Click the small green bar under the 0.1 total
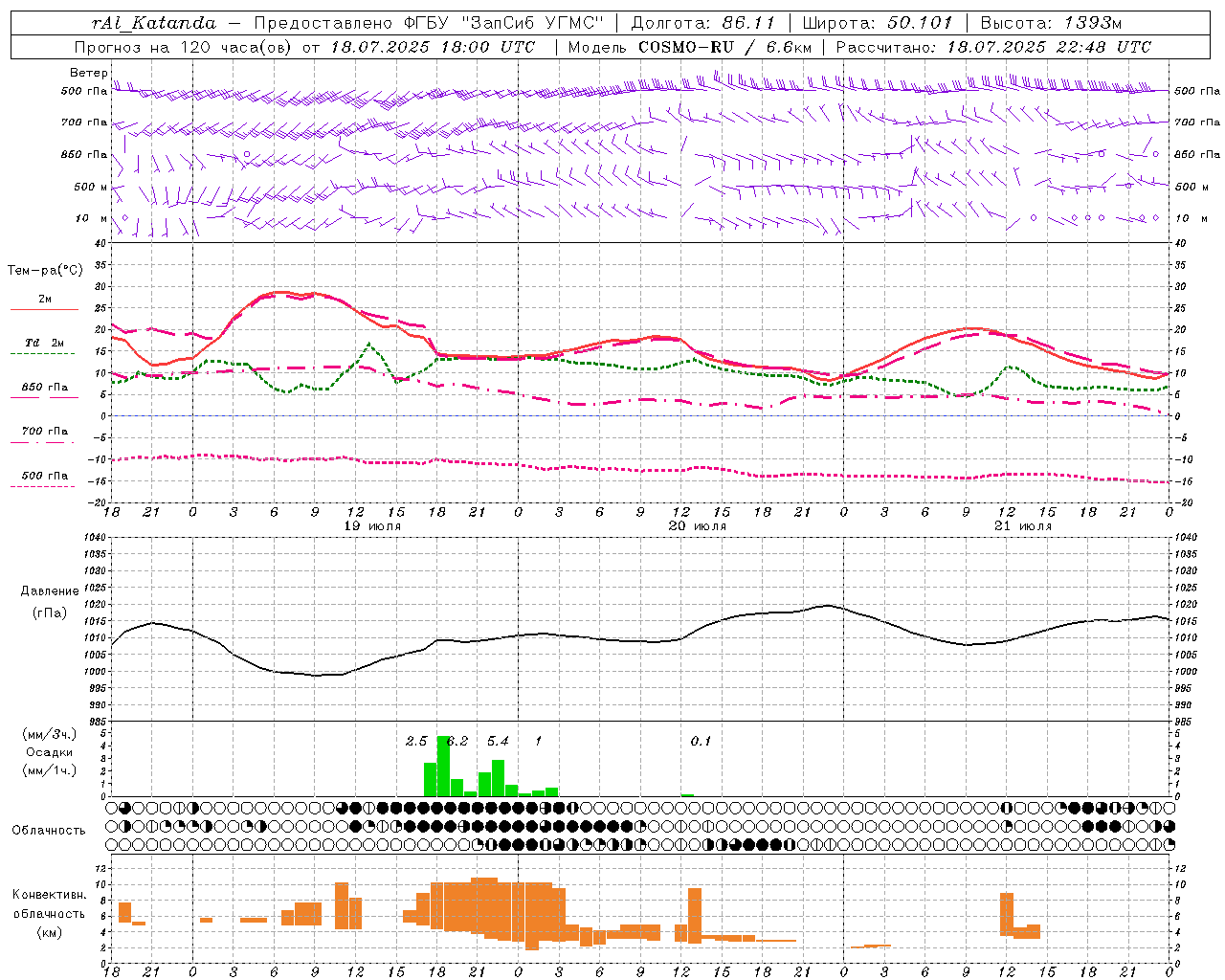Image resolution: width=1225 pixels, height=980 pixels. (687, 795)
